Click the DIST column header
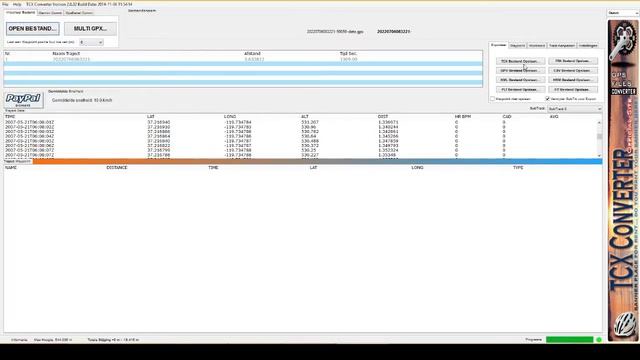The image size is (640, 360). click(383, 117)
